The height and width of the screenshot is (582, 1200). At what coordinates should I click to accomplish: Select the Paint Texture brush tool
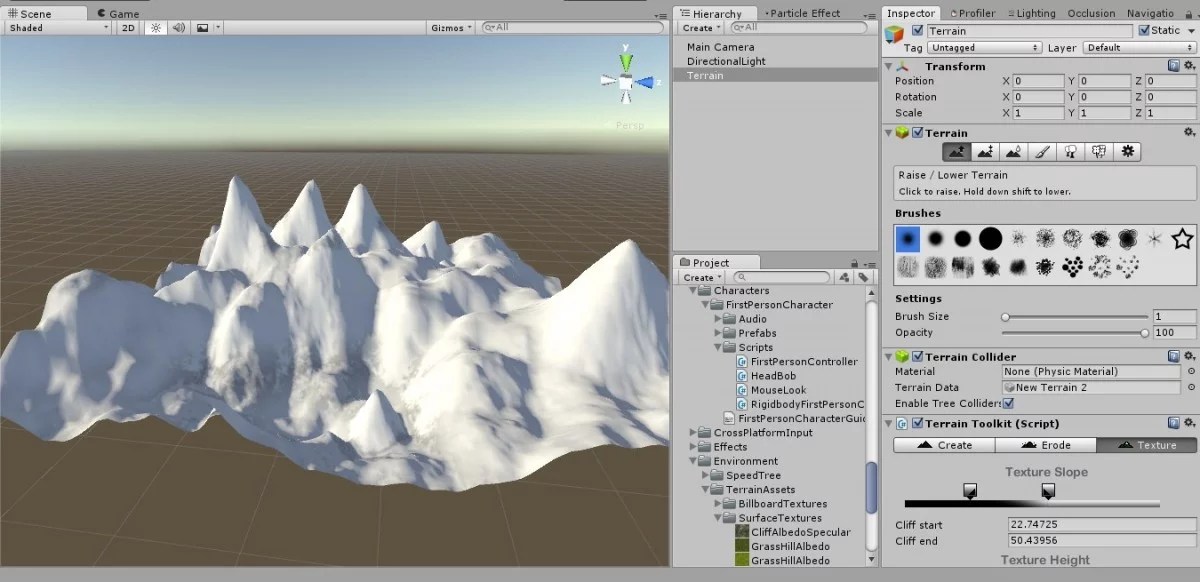click(1042, 151)
